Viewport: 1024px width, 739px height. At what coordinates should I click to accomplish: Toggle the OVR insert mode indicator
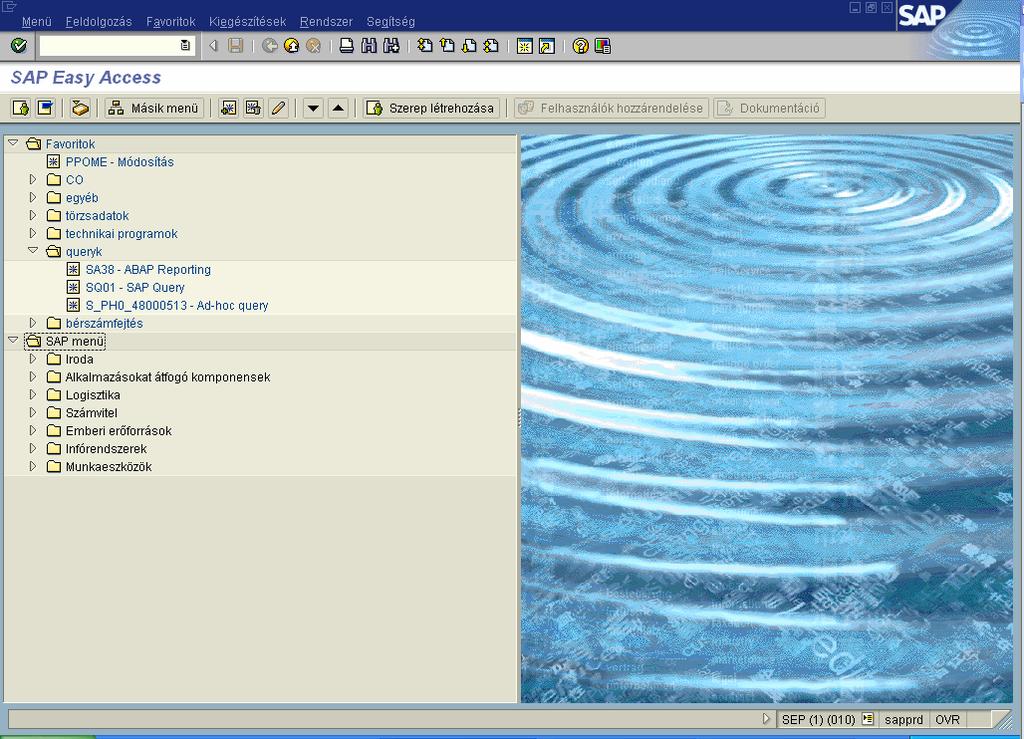click(x=948, y=719)
